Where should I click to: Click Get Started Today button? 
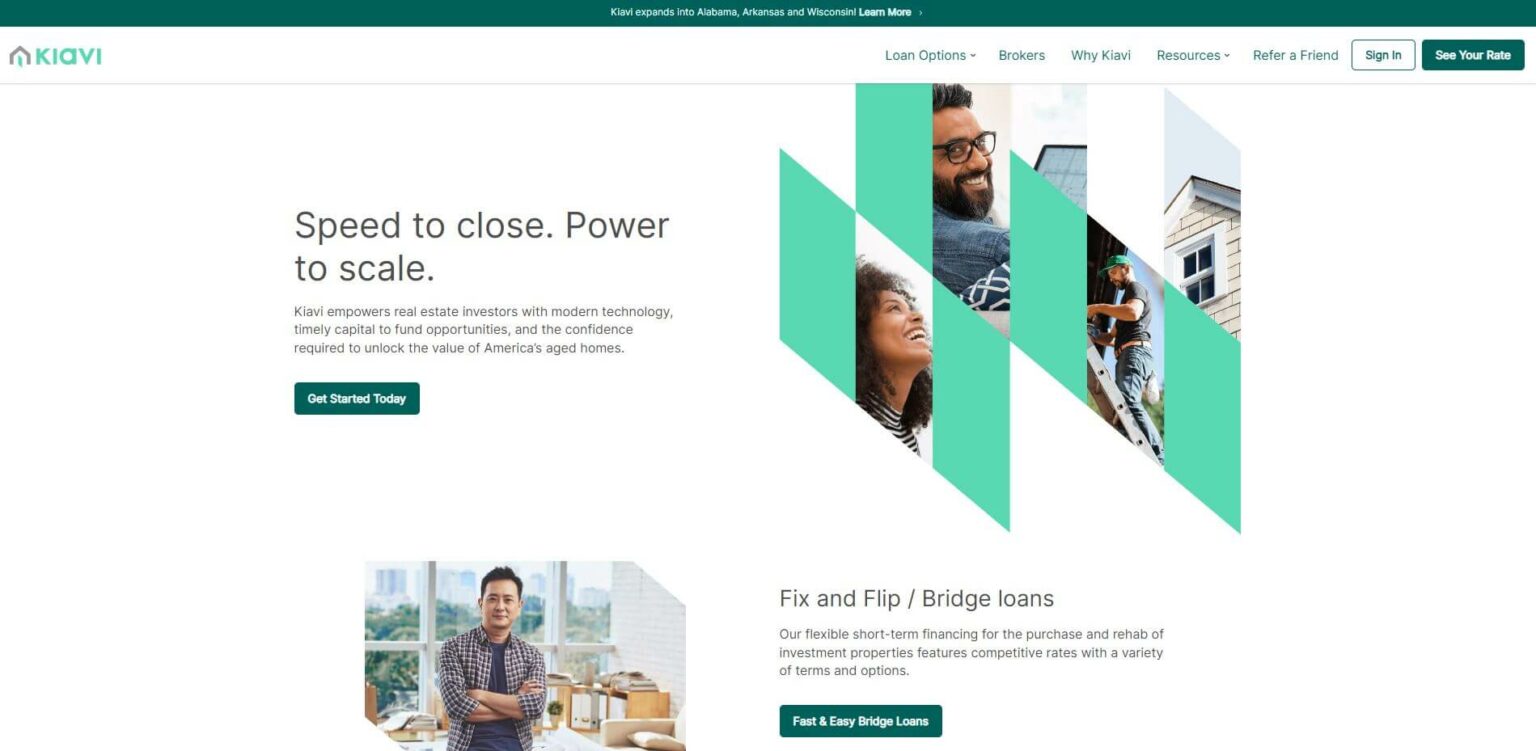pos(357,398)
